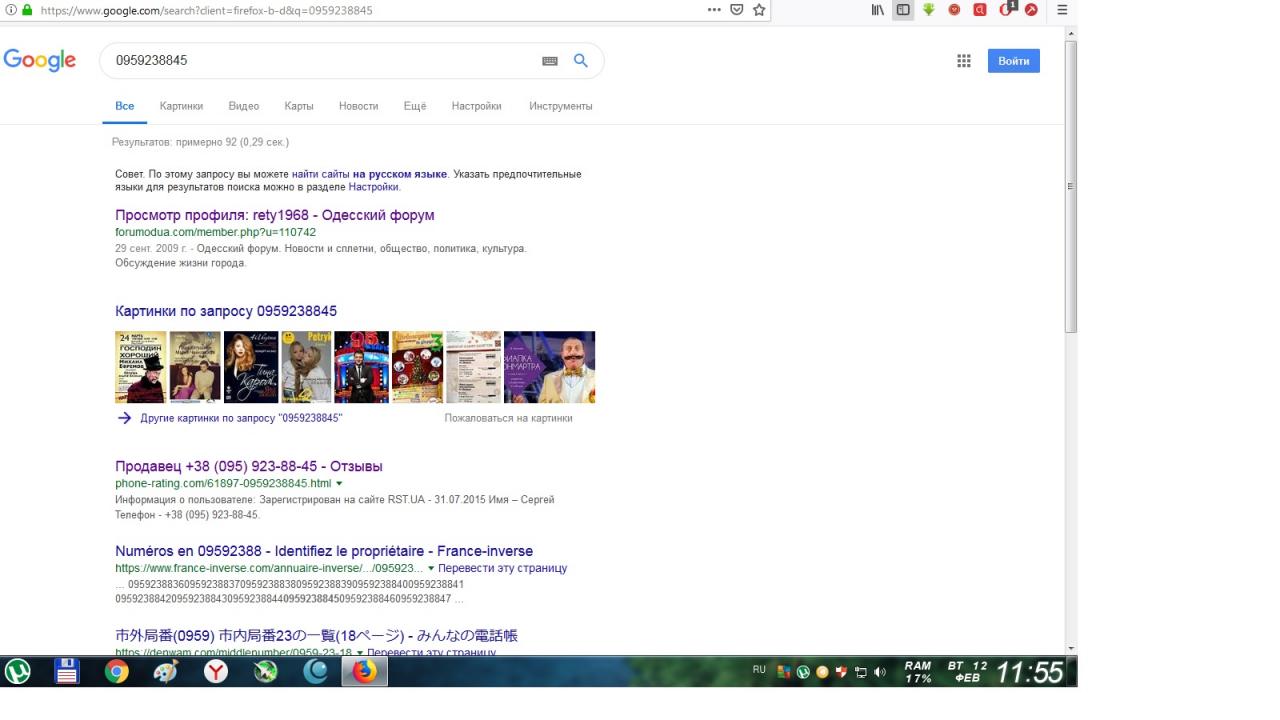The width and height of the screenshot is (1280, 720).
Task: Click 'Перевести эту страницу' for France-inverse
Action: pyautogui.click(x=502, y=568)
